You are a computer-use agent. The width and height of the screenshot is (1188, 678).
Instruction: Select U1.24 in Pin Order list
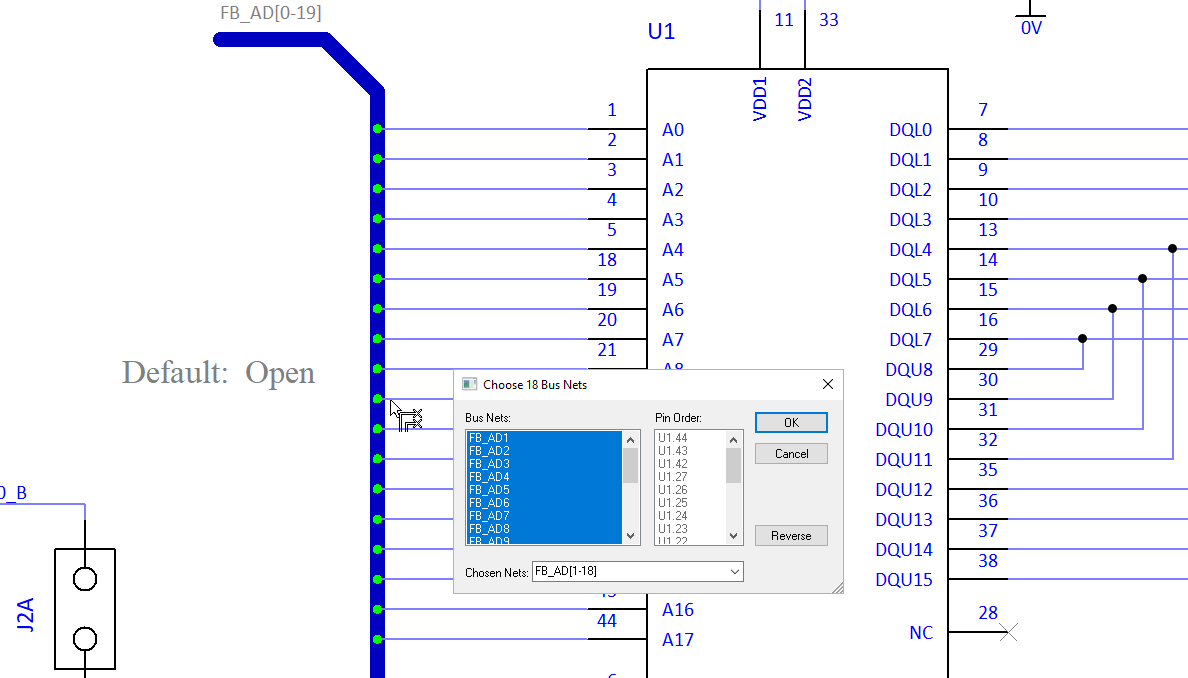tap(689, 515)
